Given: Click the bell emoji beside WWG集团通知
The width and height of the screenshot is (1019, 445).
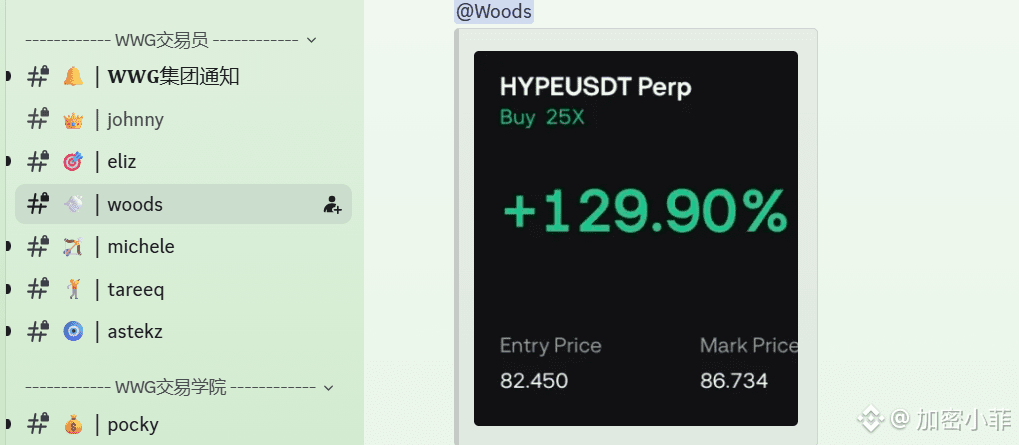Looking at the screenshot, I should click(x=73, y=77).
